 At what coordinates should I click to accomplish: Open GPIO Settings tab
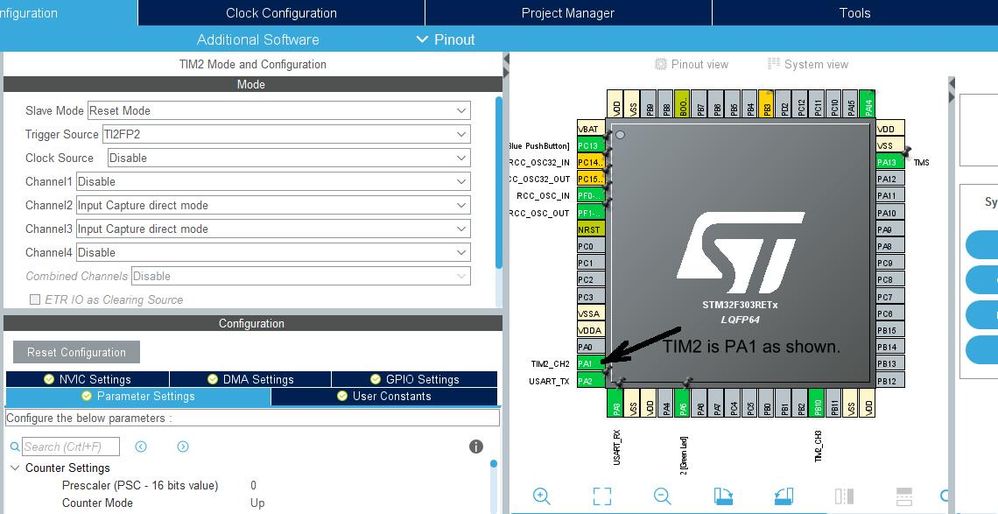pos(414,379)
